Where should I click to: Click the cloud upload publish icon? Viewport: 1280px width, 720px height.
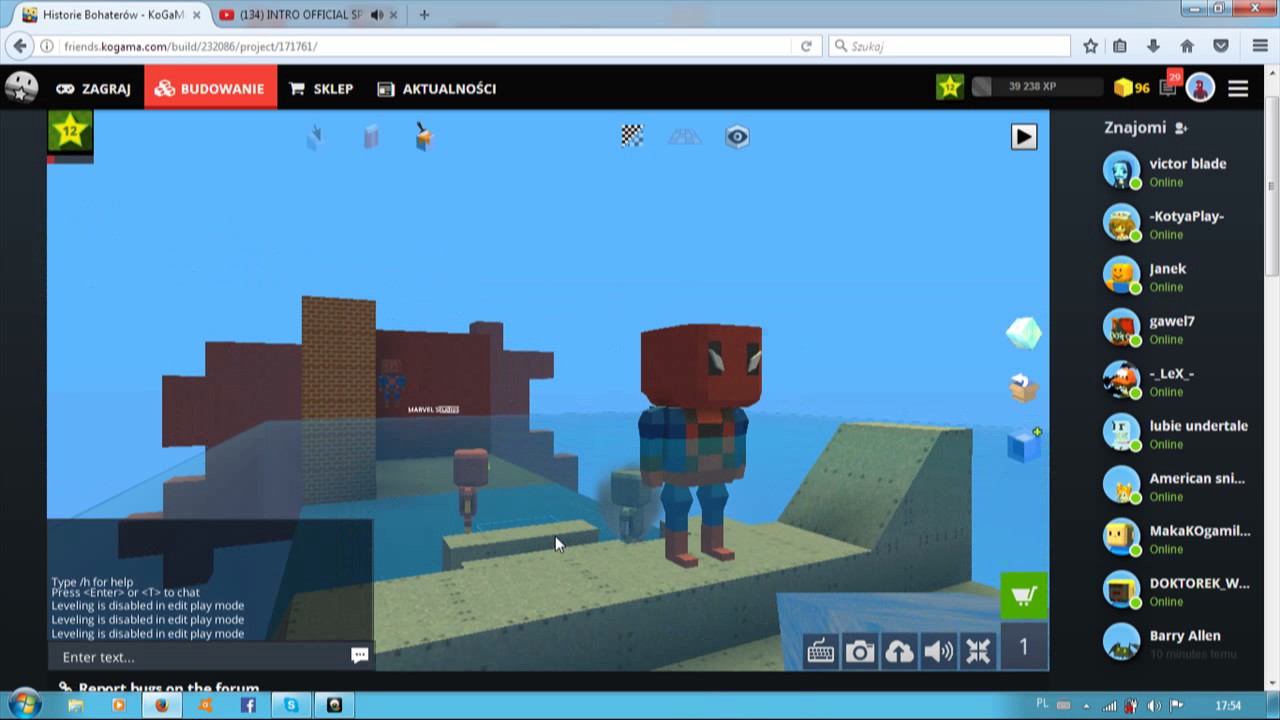pyautogui.click(x=899, y=652)
